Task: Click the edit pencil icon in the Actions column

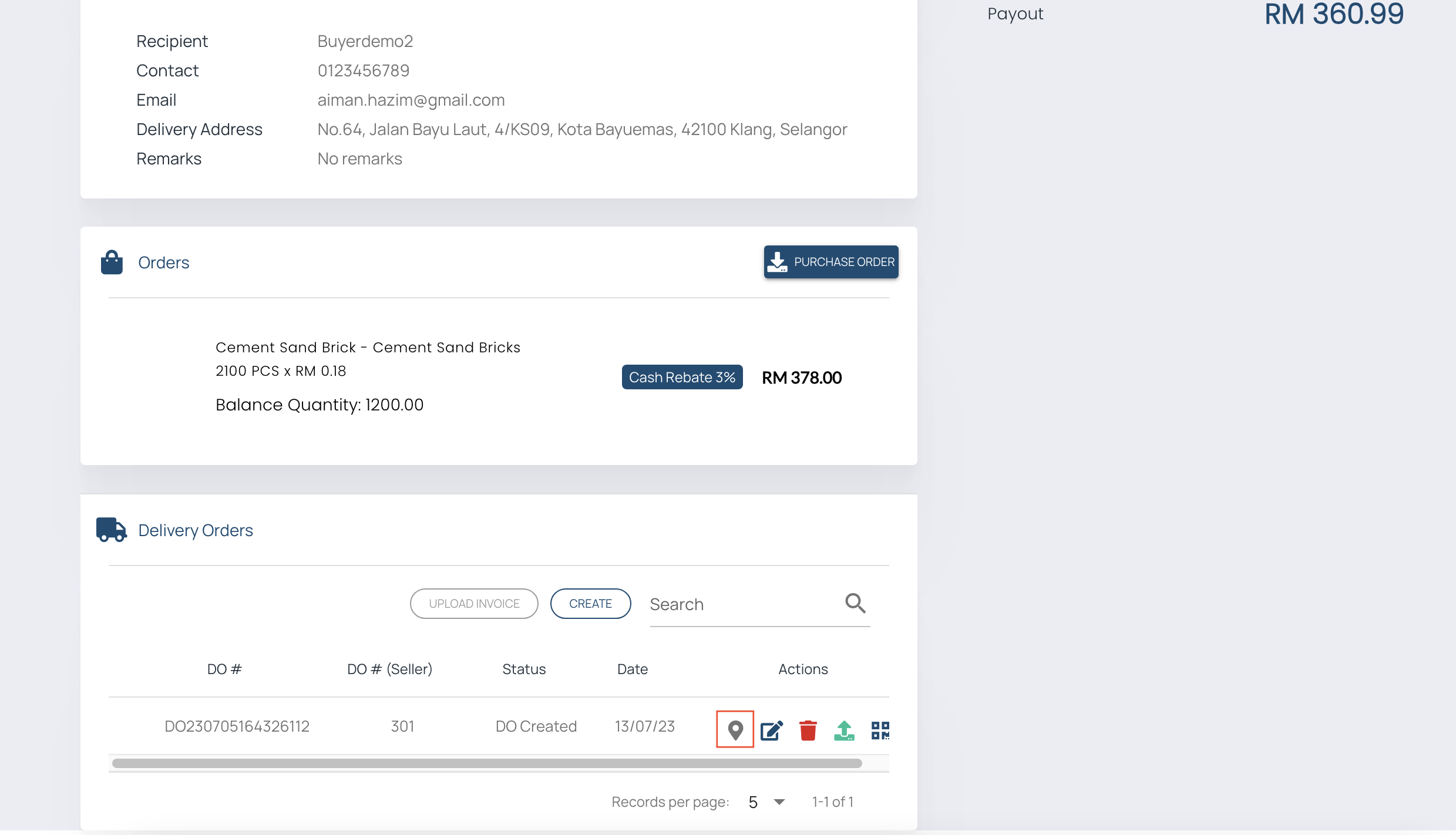Action: click(x=771, y=730)
